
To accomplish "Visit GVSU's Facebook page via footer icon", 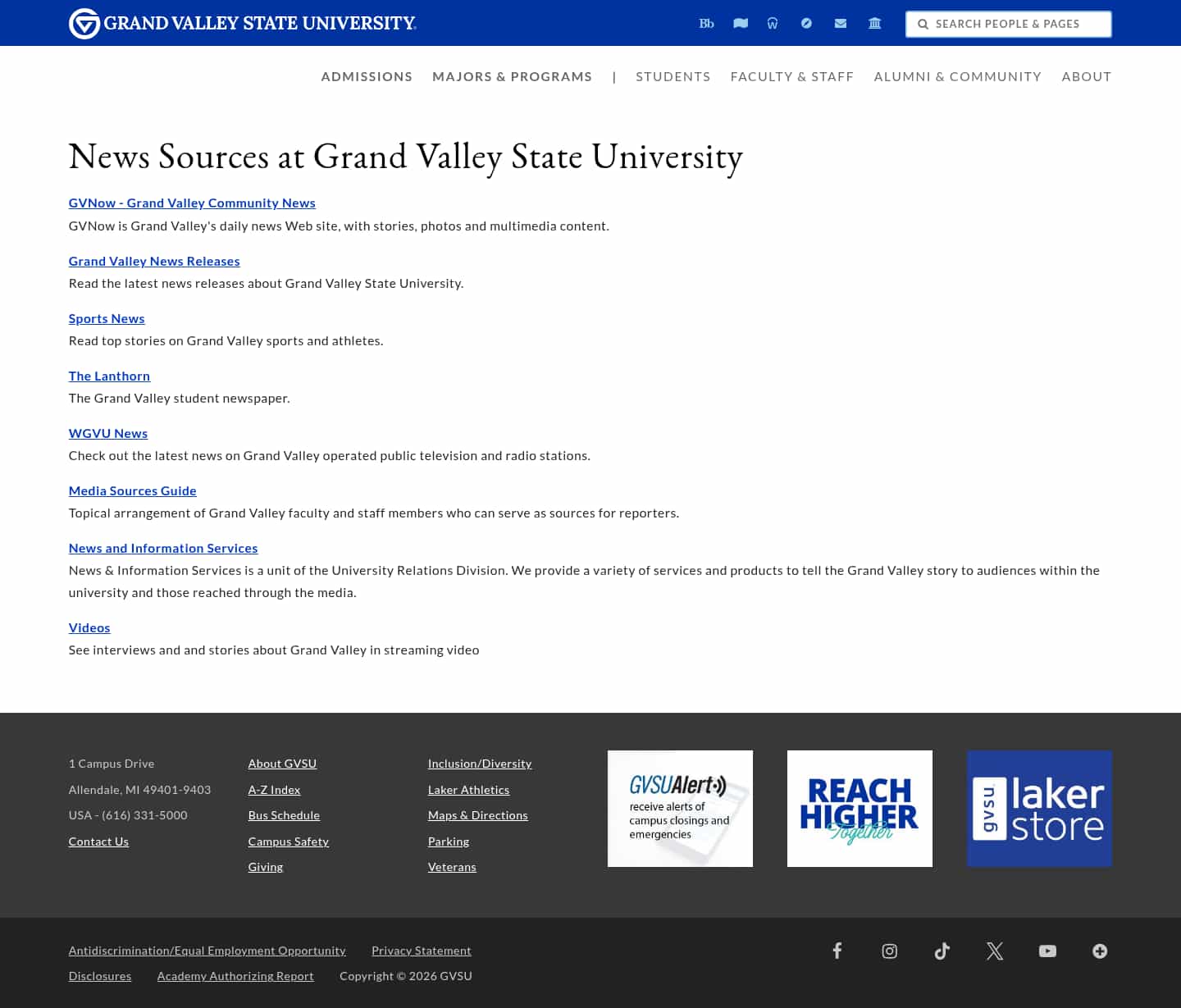I will click(x=837, y=951).
